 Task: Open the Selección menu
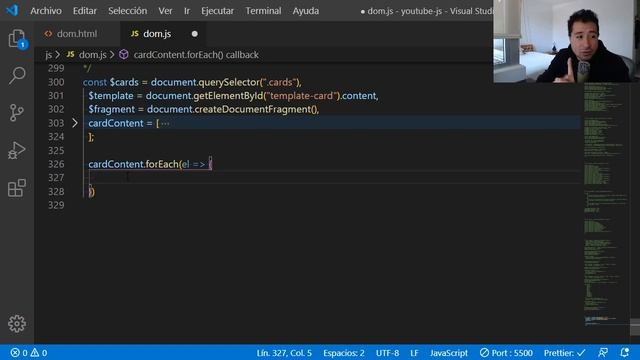[127, 11]
